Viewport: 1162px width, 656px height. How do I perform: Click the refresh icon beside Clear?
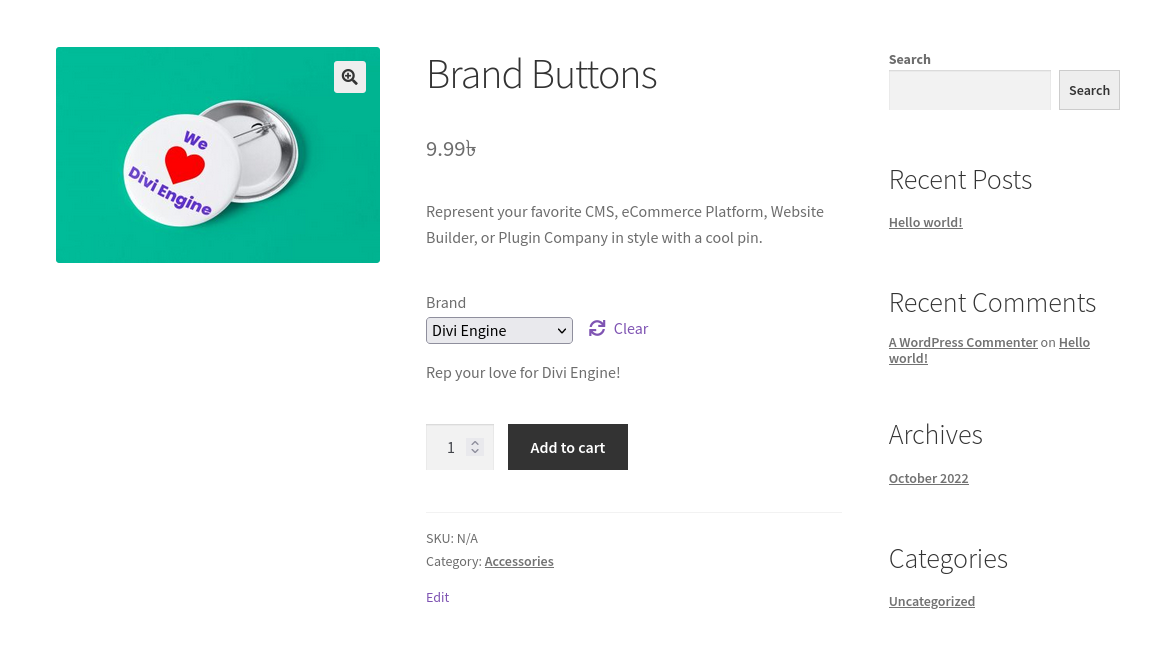point(597,328)
